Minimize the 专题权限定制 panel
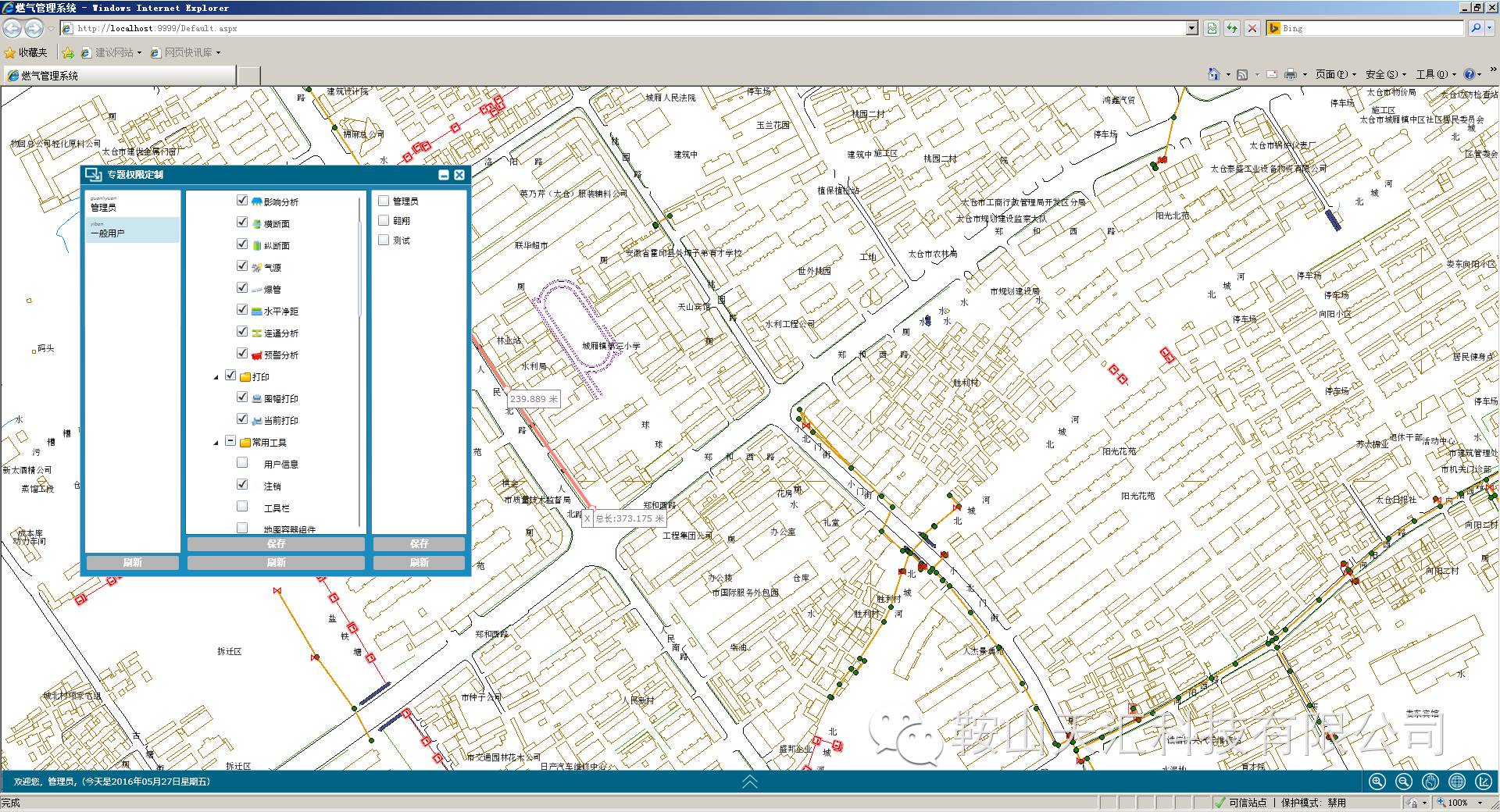Viewport: 1500px width, 812px height. coord(444,175)
